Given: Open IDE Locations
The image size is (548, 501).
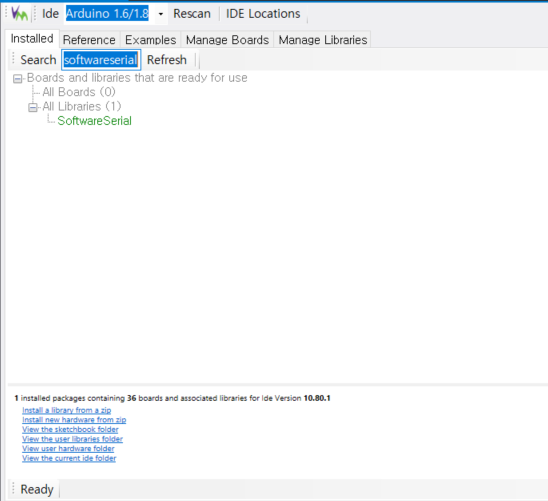Looking at the screenshot, I should pyautogui.click(x=263, y=14).
